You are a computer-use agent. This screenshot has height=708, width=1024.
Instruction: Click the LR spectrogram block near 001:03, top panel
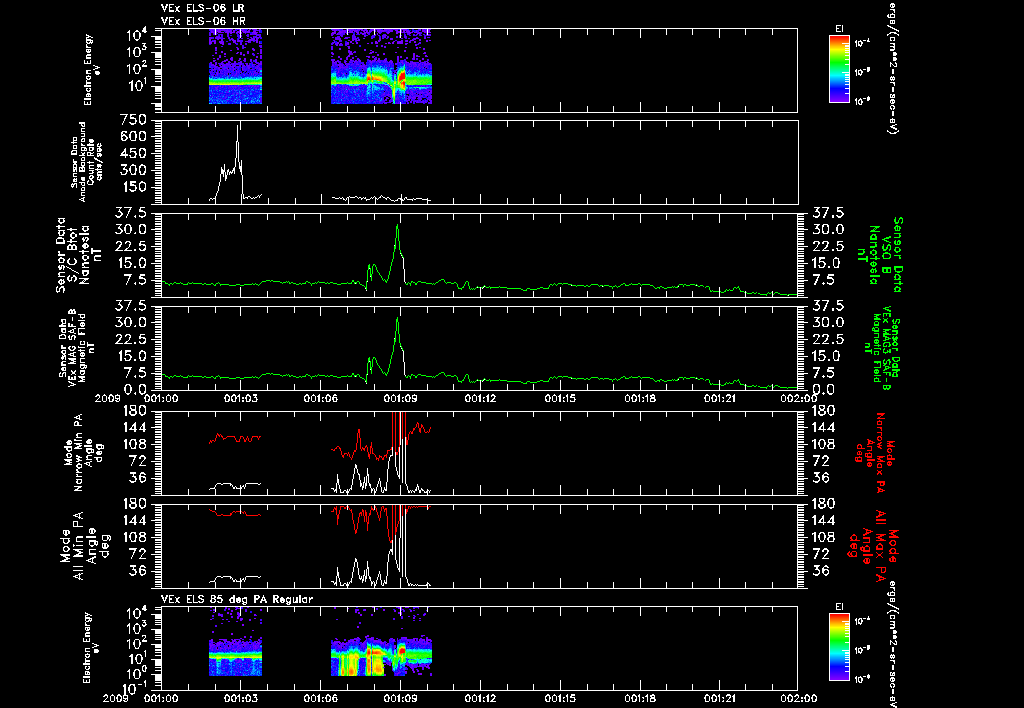click(235, 67)
